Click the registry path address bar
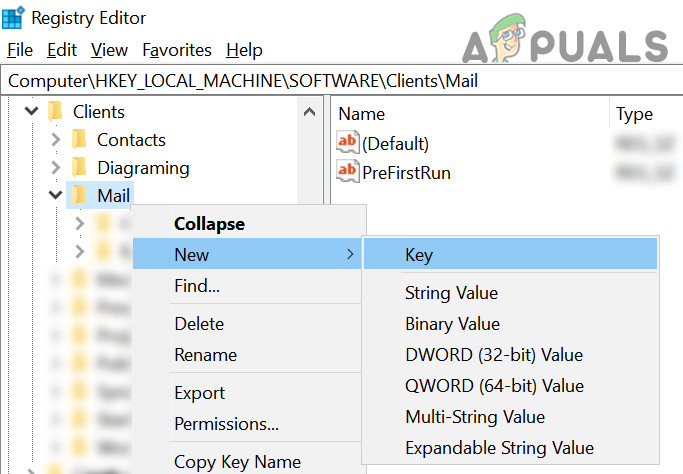Image resolution: width=683 pixels, height=474 pixels. [x=340, y=80]
